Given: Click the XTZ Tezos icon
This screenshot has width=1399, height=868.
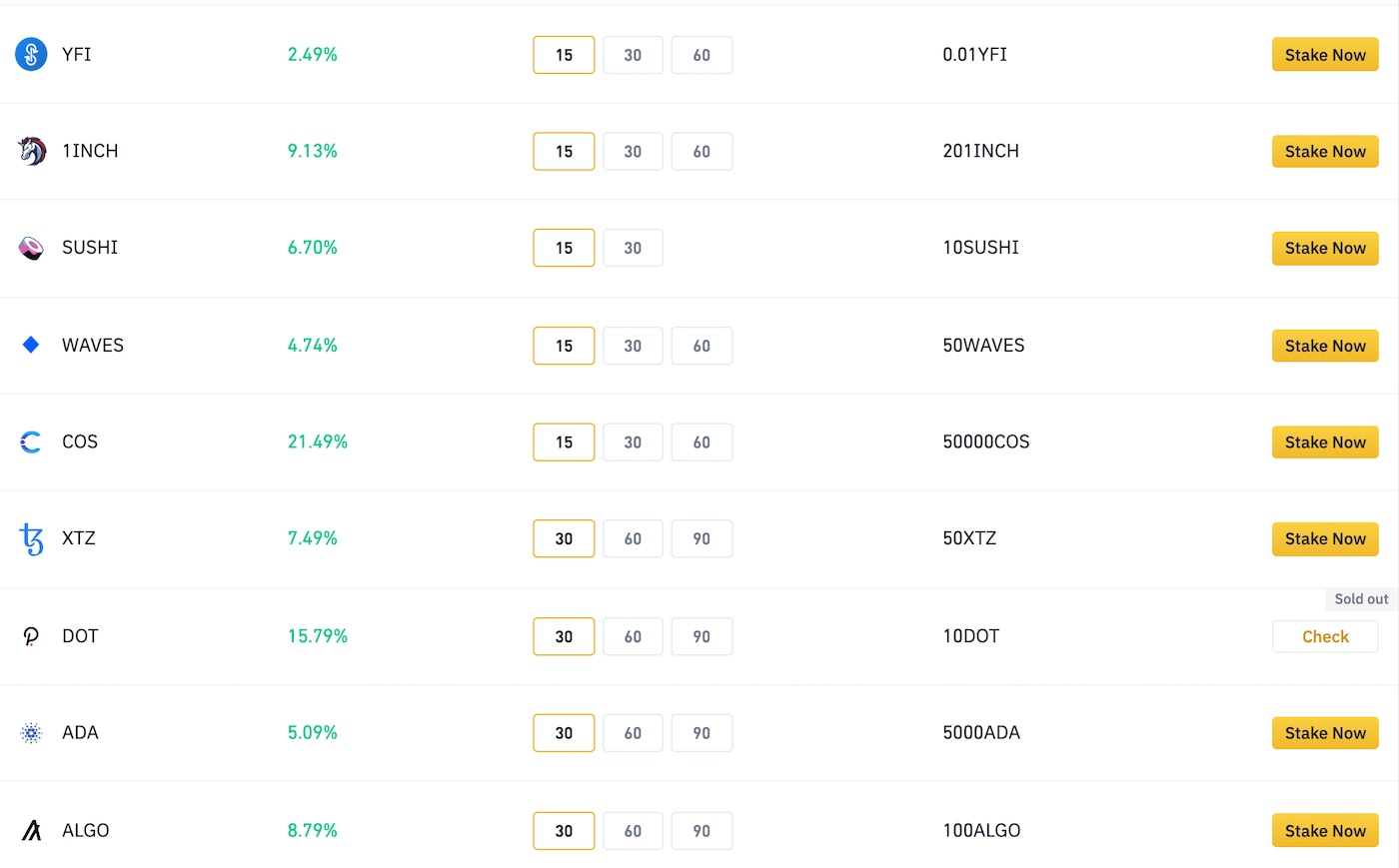Looking at the screenshot, I should (x=32, y=539).
